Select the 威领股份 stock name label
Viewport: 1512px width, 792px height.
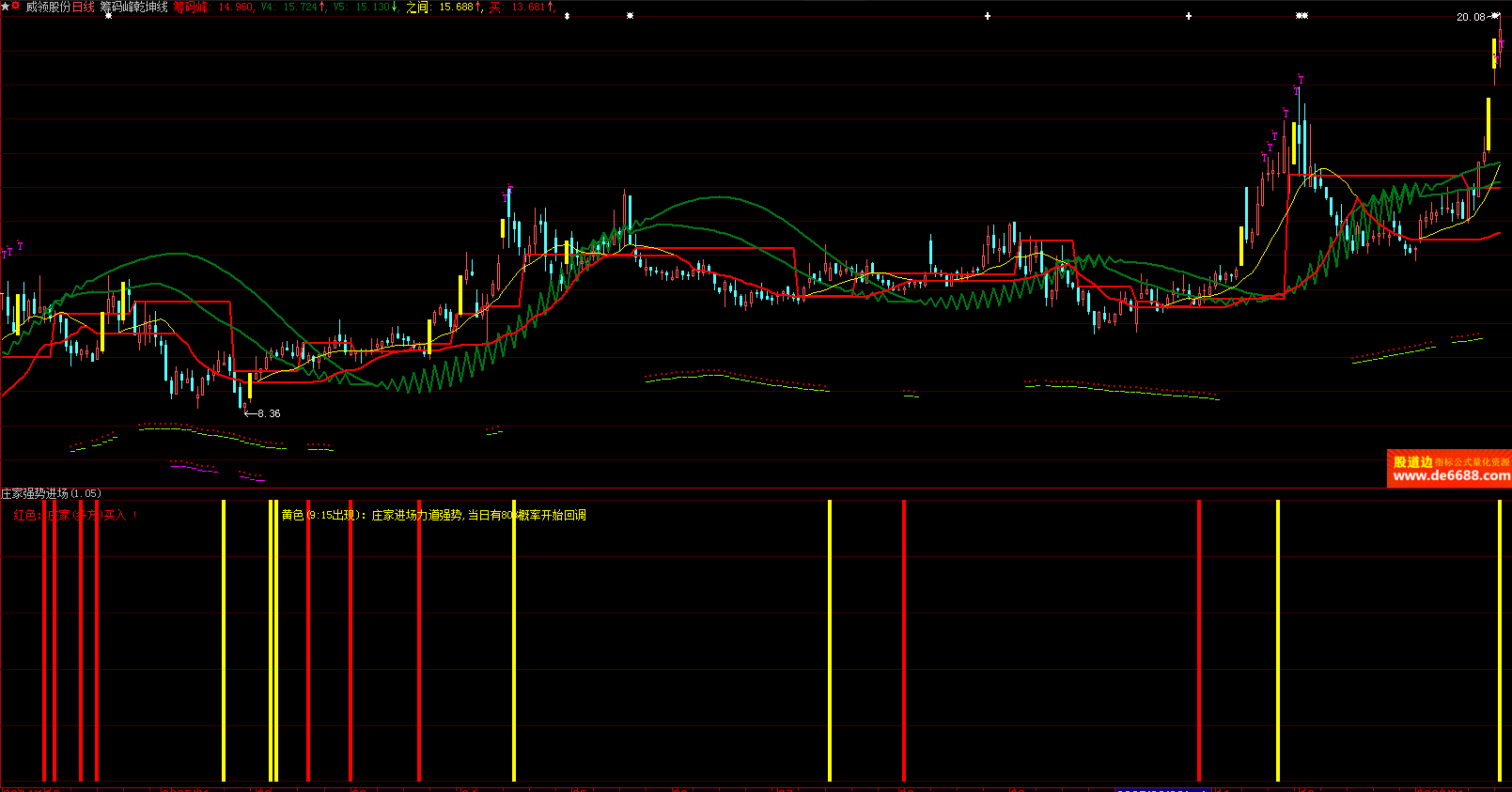click(48, 7)
